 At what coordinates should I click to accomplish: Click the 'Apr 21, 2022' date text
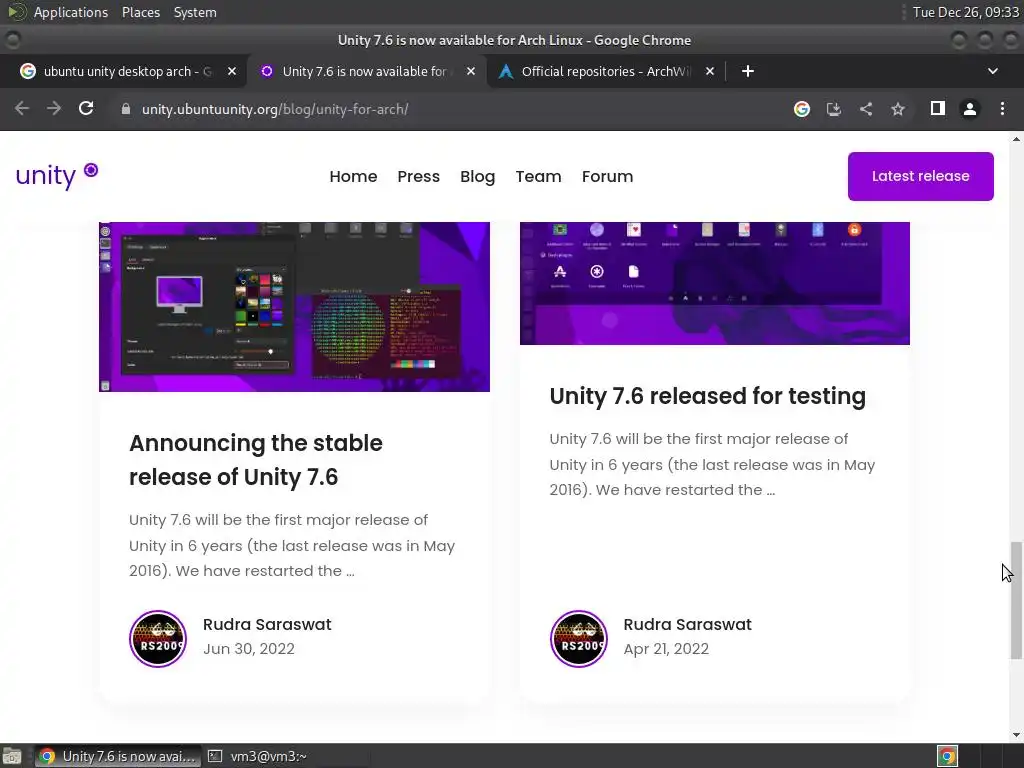click(x=666, y=648)
